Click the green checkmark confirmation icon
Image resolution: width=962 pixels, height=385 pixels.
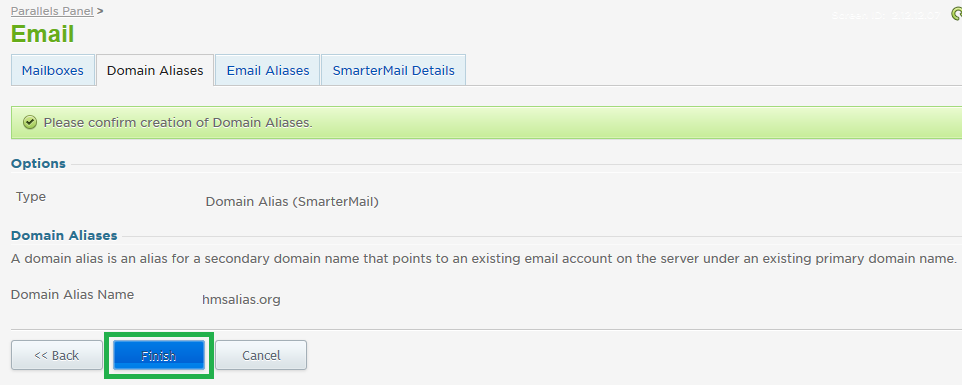click(29, 123)
